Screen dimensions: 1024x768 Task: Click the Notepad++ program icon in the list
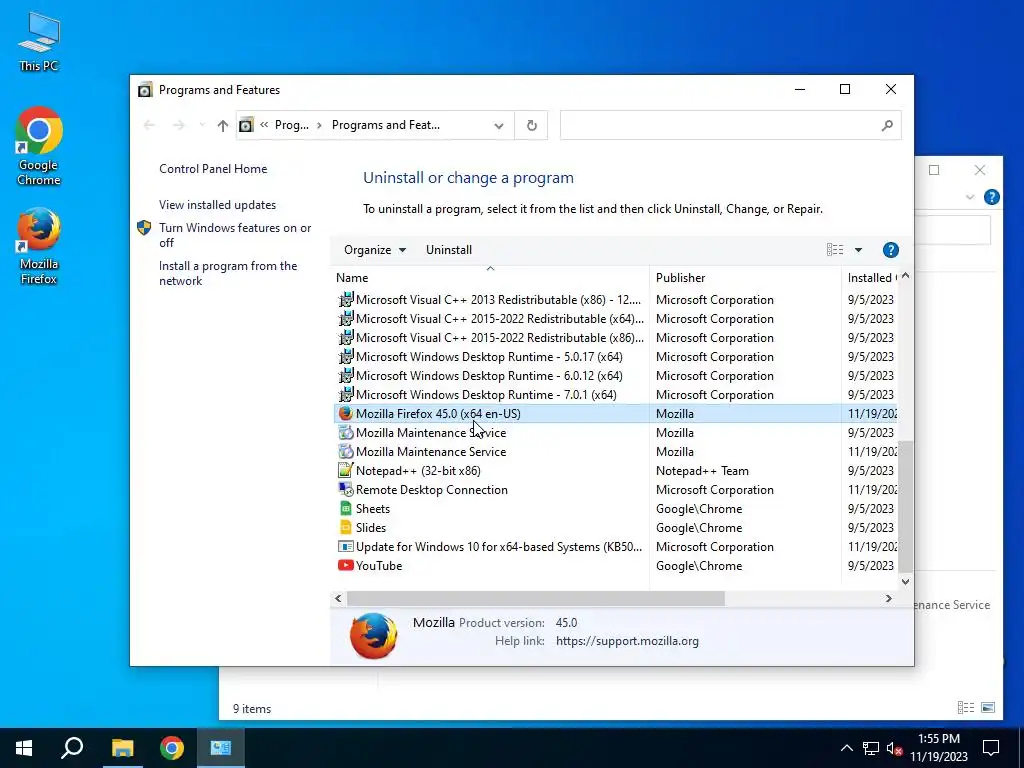click(345, 470)
